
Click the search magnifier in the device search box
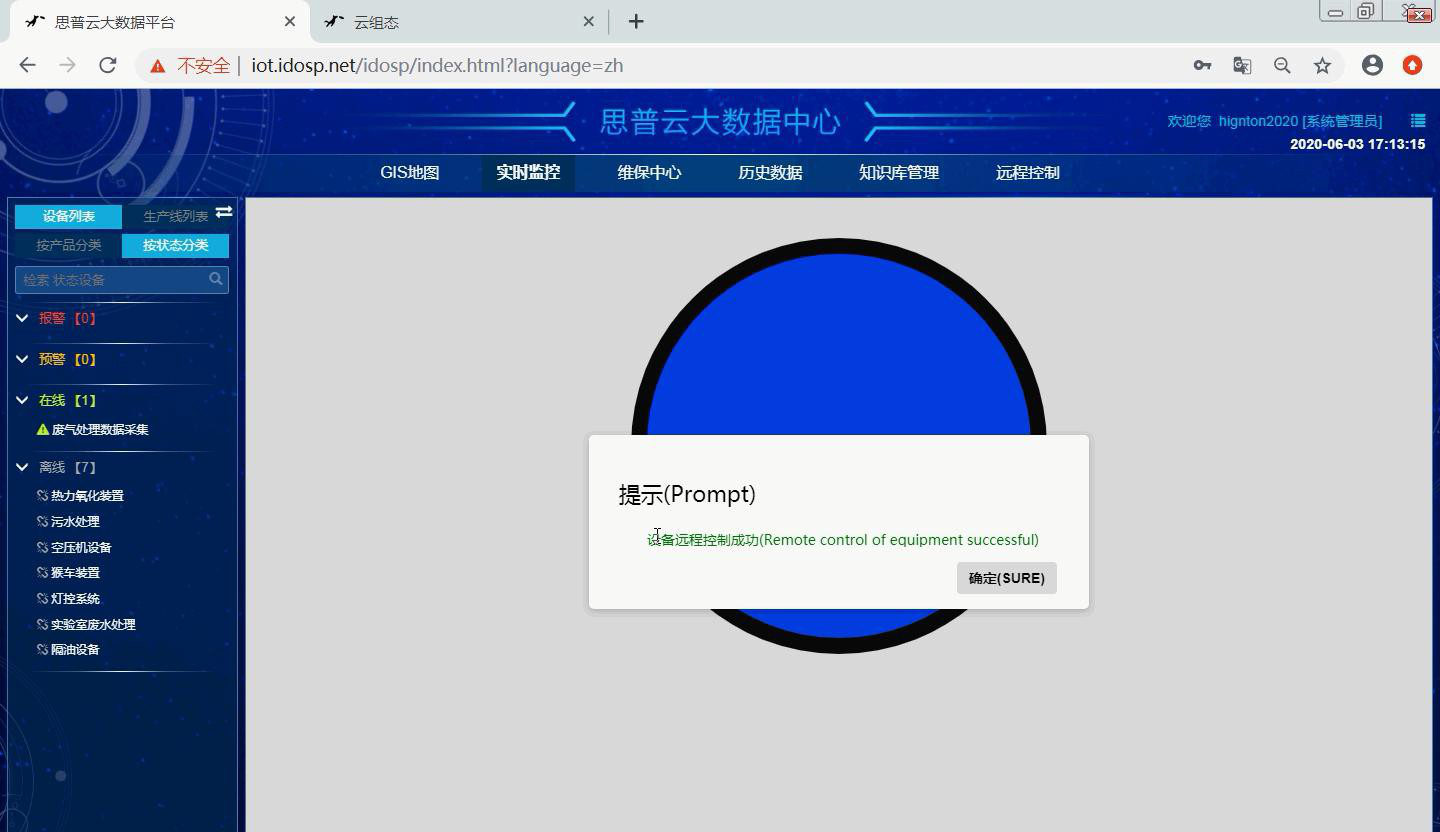pyautogui.click(x=215, y=280)
